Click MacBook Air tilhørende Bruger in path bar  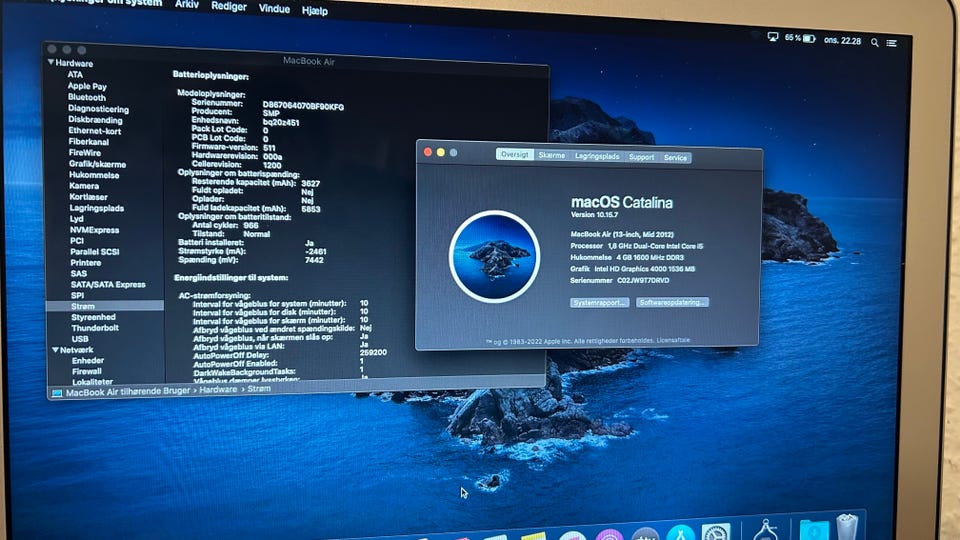[128, 391]
